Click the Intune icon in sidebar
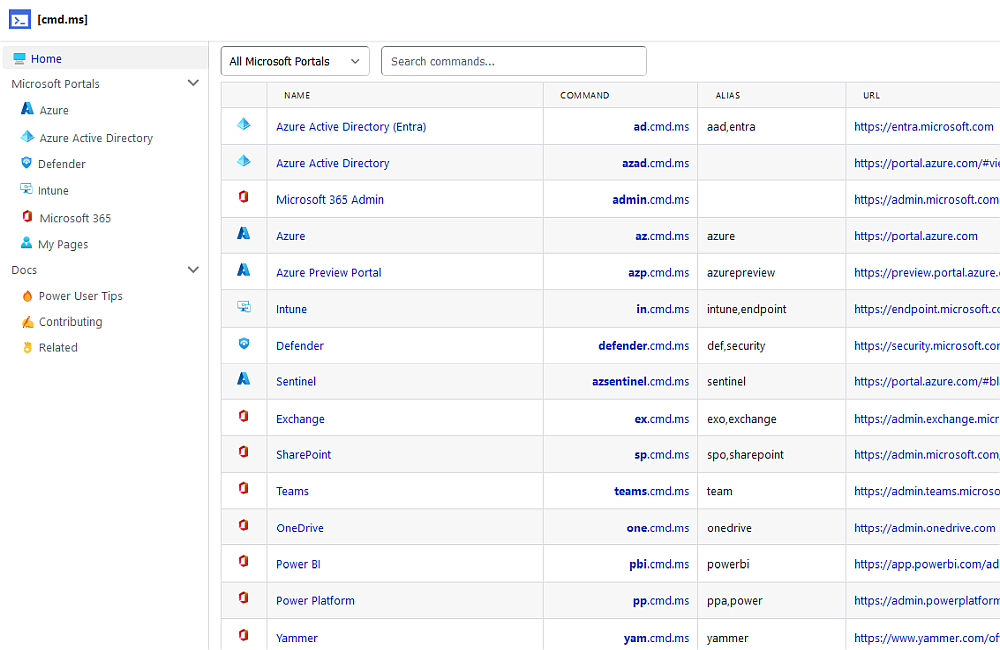 click(x=26, y=189)
